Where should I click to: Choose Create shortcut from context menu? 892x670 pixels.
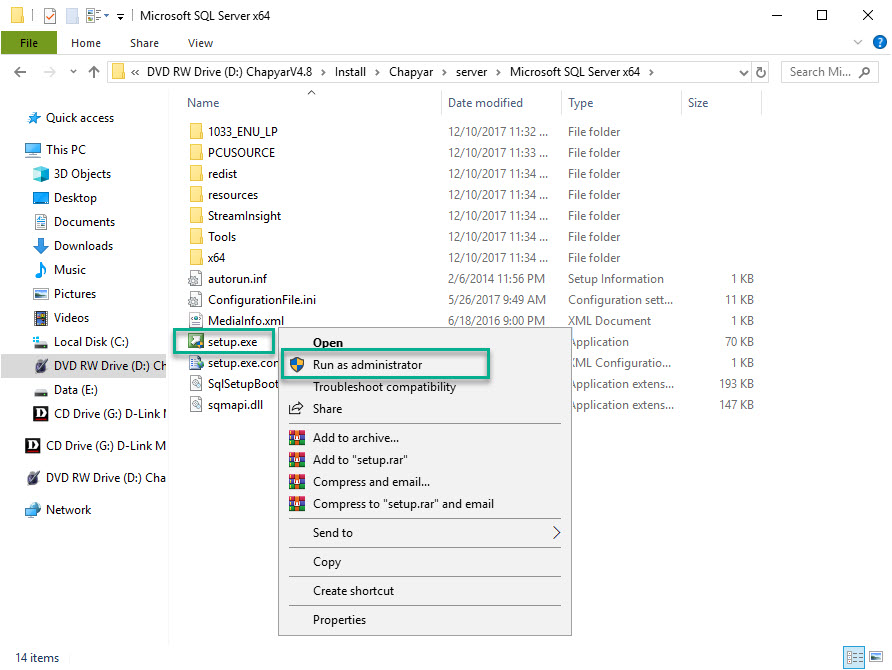[425, 591]
